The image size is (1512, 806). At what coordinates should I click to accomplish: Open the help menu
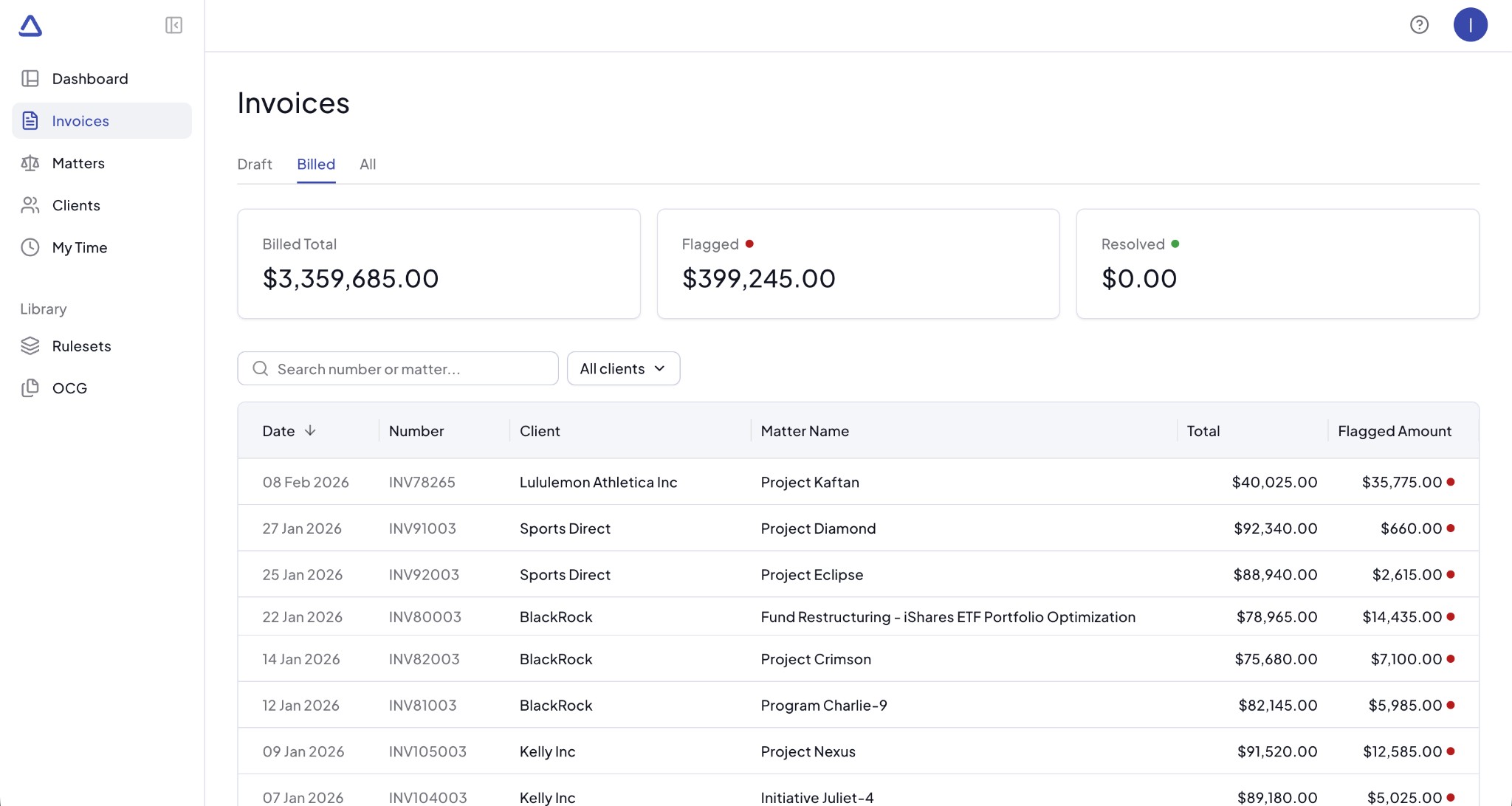tap(1419, 24)
